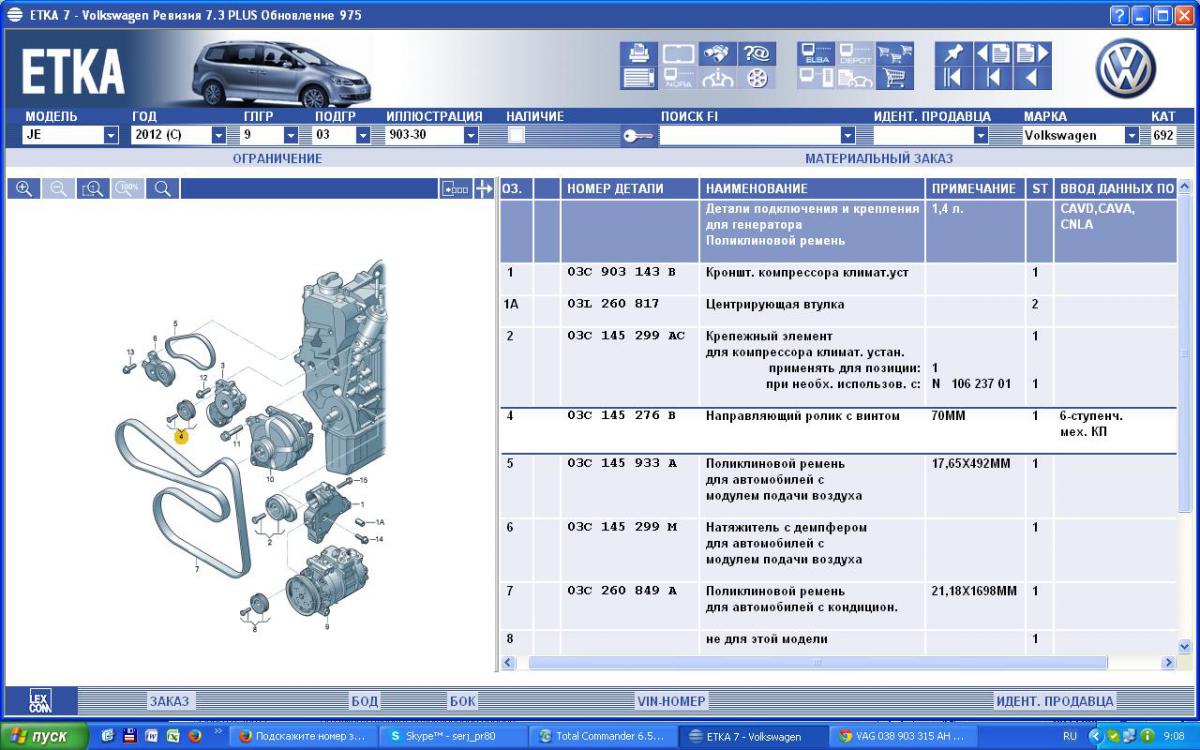Click the БОД button
This screenshot has width=1200, height=750.
(364, 701)
